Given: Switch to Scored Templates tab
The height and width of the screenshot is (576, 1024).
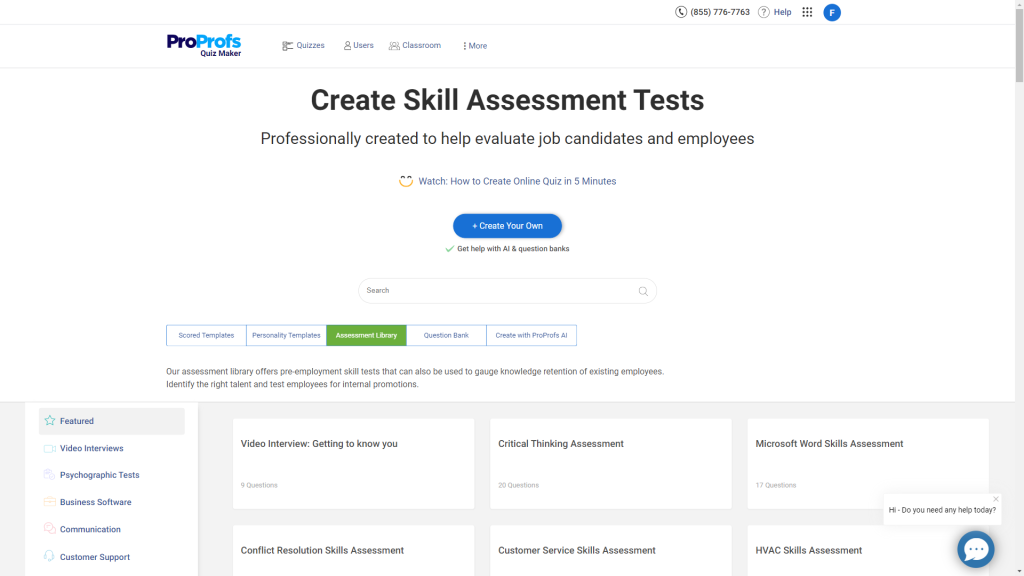Looking at the screenshot, I should tap(206, 336).
